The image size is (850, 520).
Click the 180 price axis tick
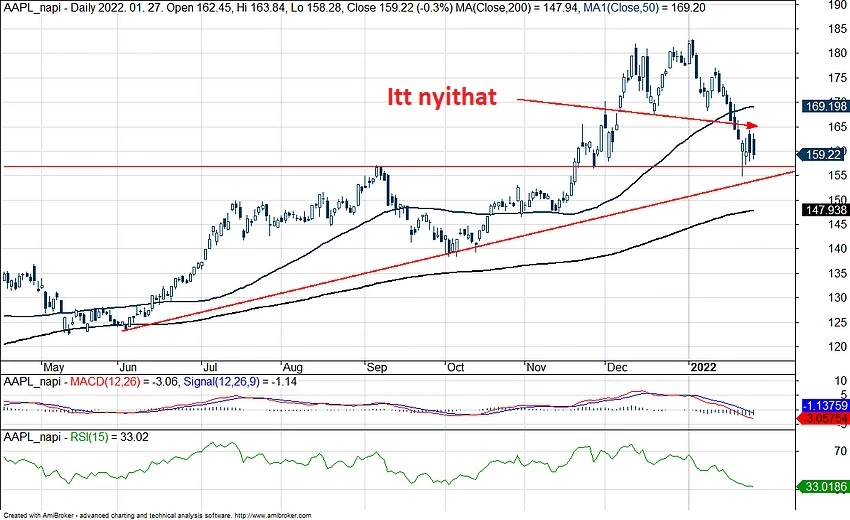coord(838,53)
